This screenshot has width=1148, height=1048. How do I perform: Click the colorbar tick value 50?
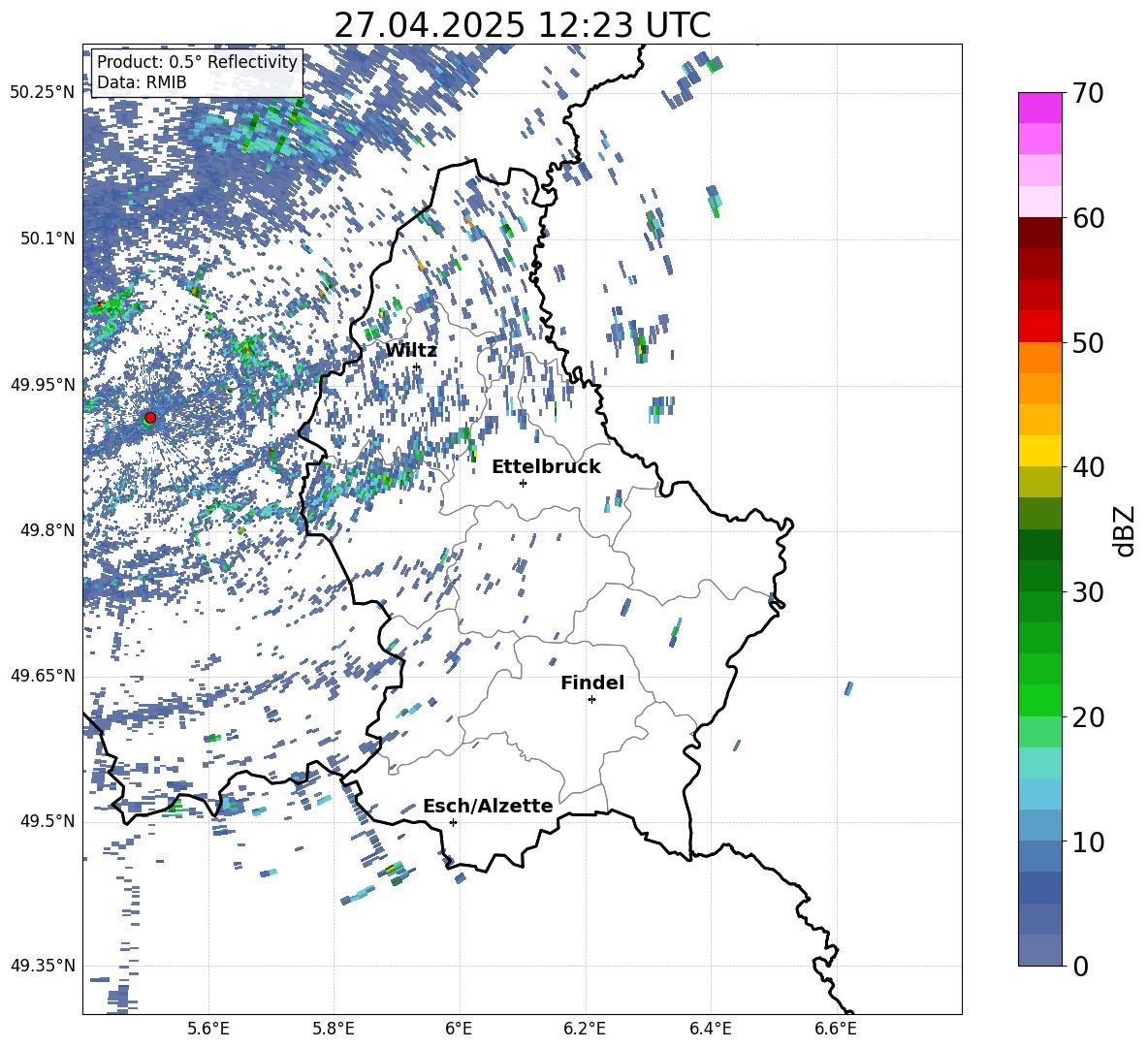1087,343
